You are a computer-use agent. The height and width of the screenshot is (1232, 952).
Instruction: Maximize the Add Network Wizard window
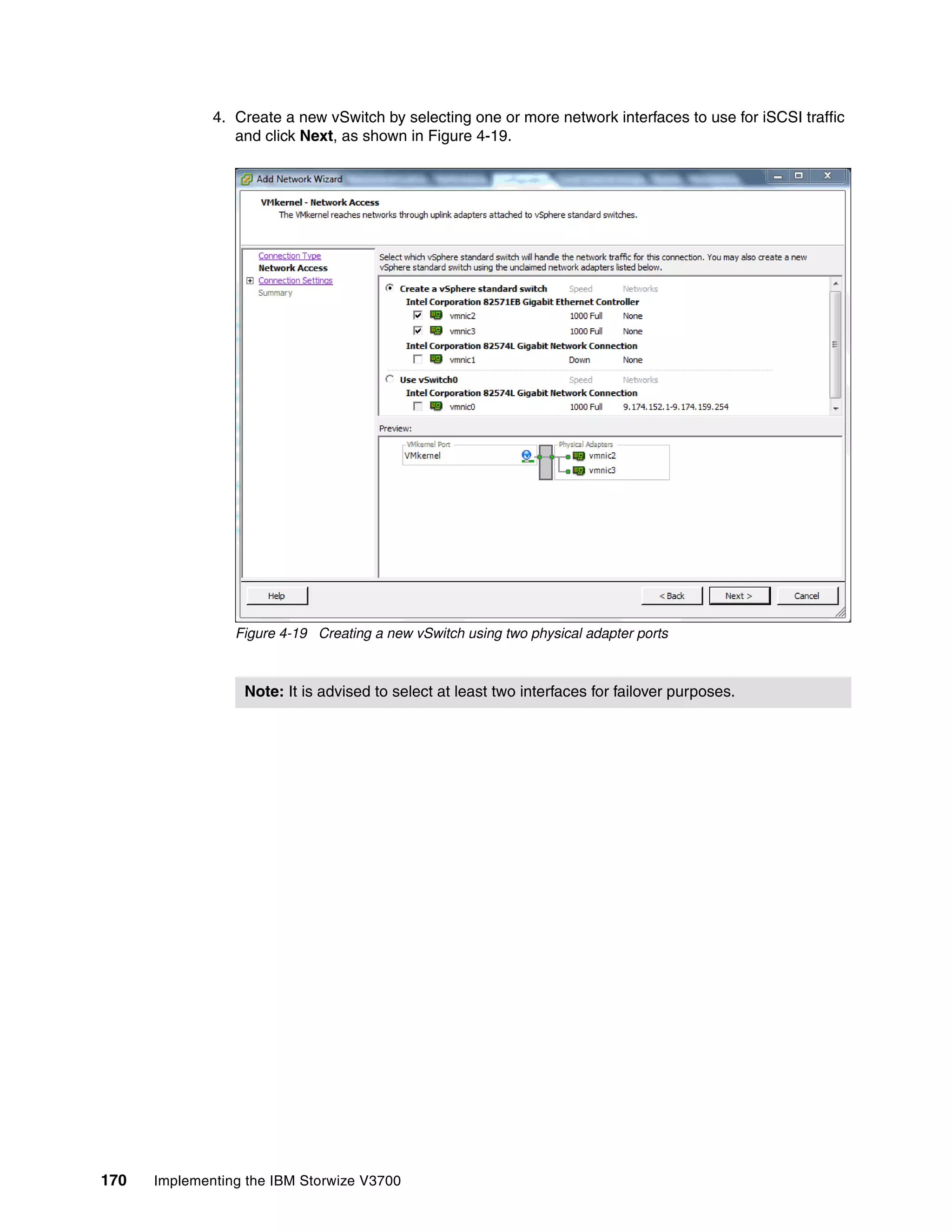[799, 176]
